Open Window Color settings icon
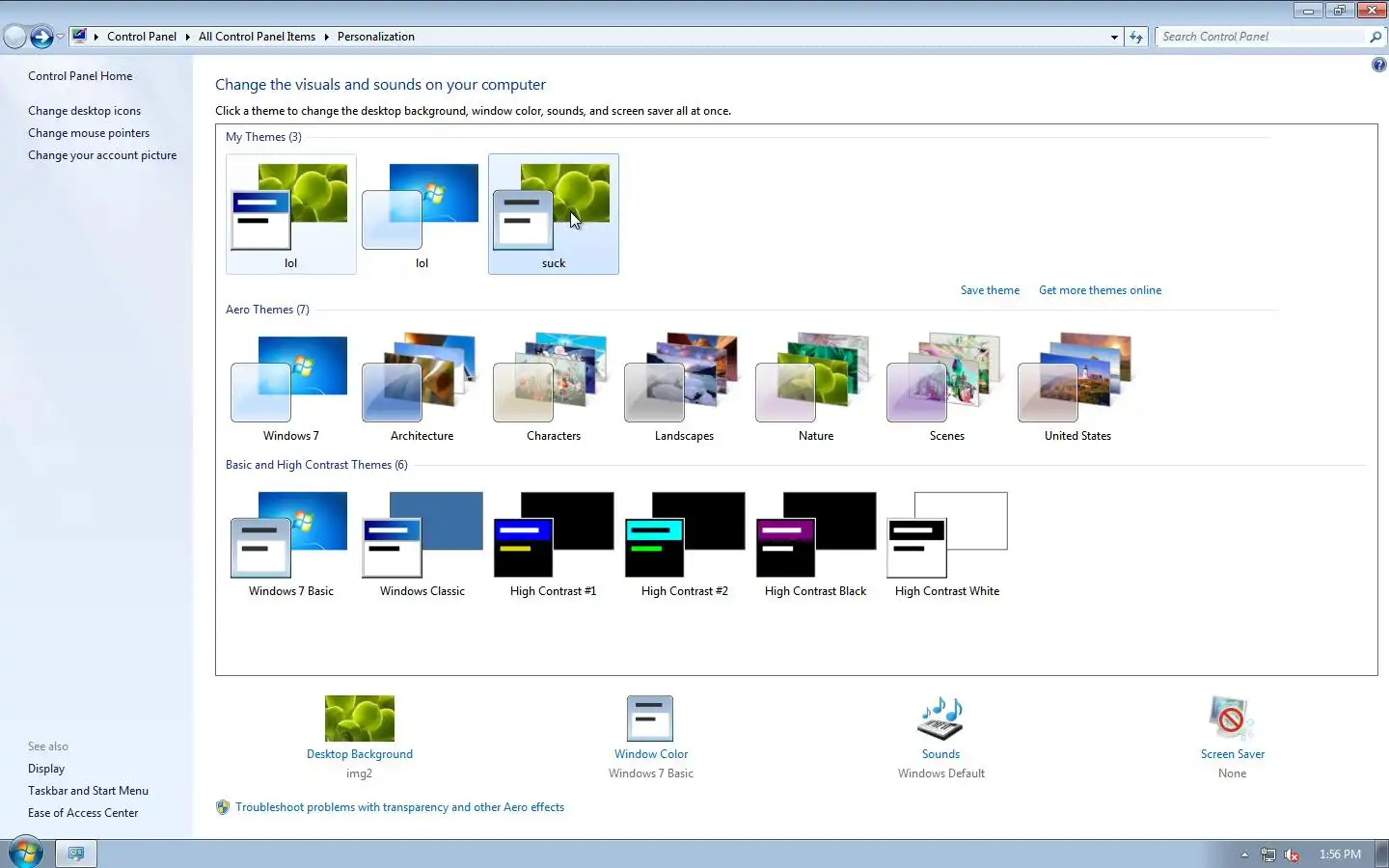Viewport: 1389px width, 868px height. pyautogui.click(x=650, y=719)
